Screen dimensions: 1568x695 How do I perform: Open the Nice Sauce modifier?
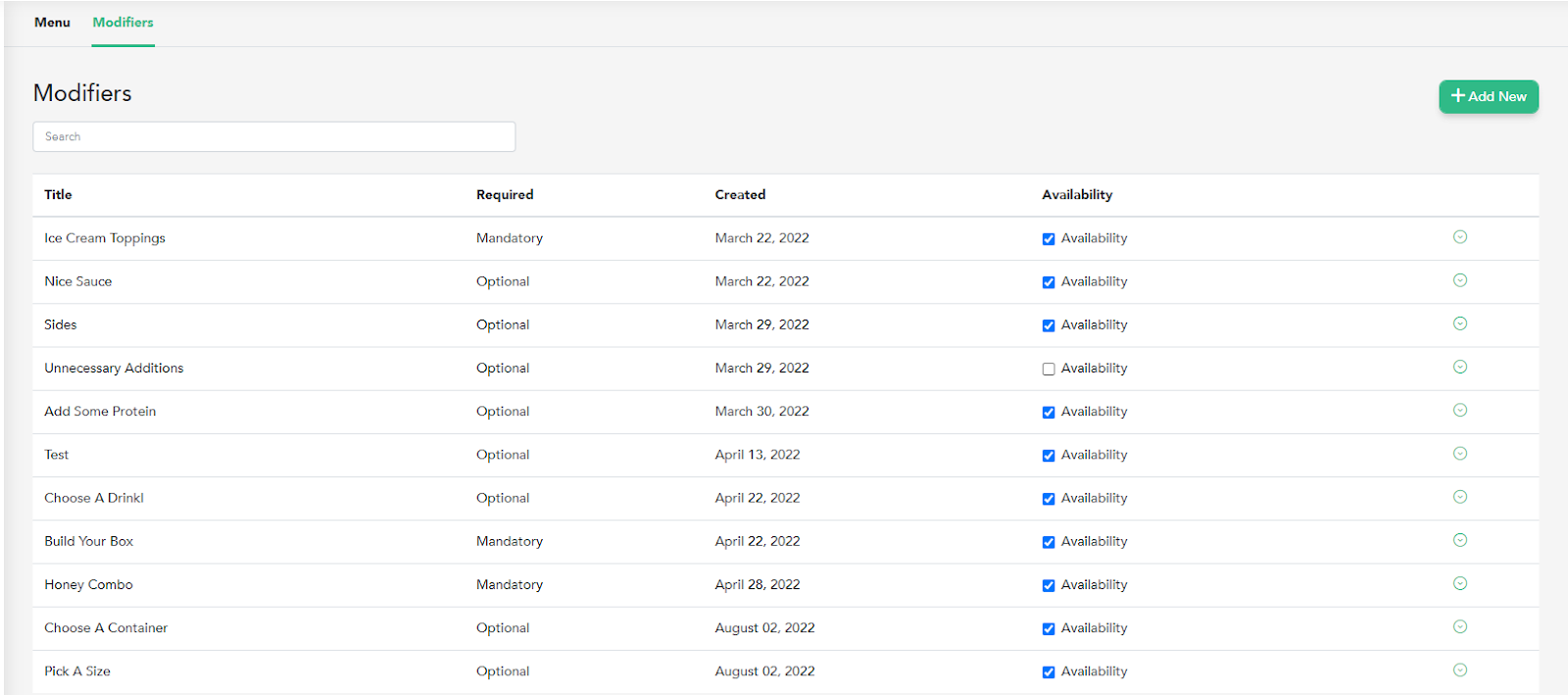click(x=78, y=281)
